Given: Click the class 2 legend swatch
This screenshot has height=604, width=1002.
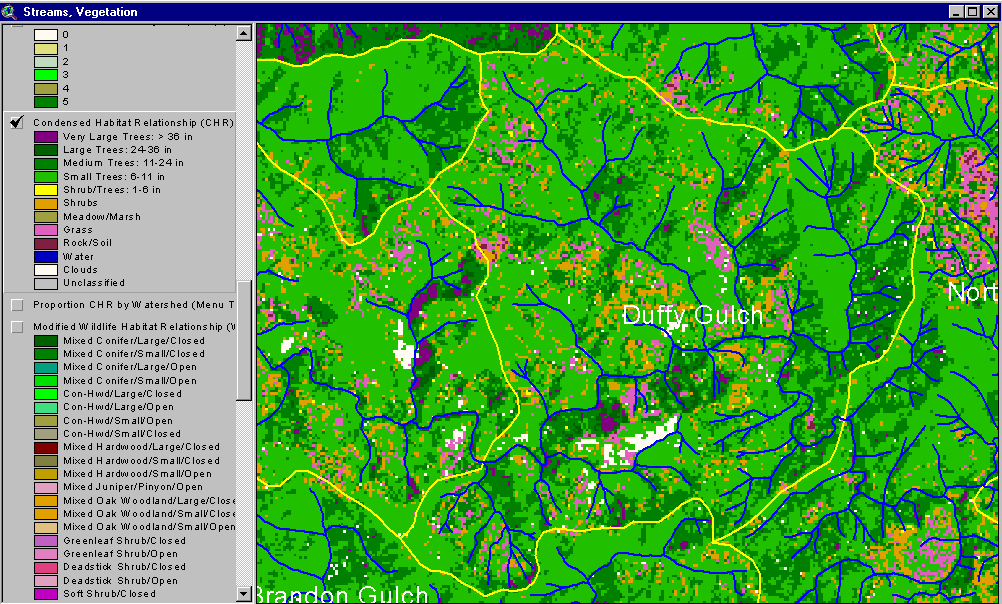Looking at the screenshot, I should (x=46, y=62).
